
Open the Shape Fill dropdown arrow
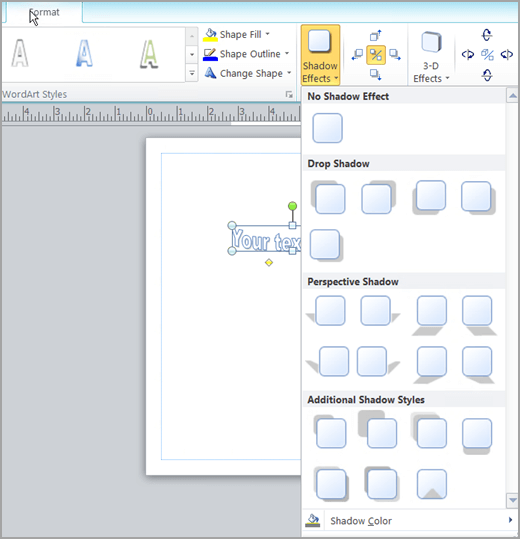click(267, 34)
